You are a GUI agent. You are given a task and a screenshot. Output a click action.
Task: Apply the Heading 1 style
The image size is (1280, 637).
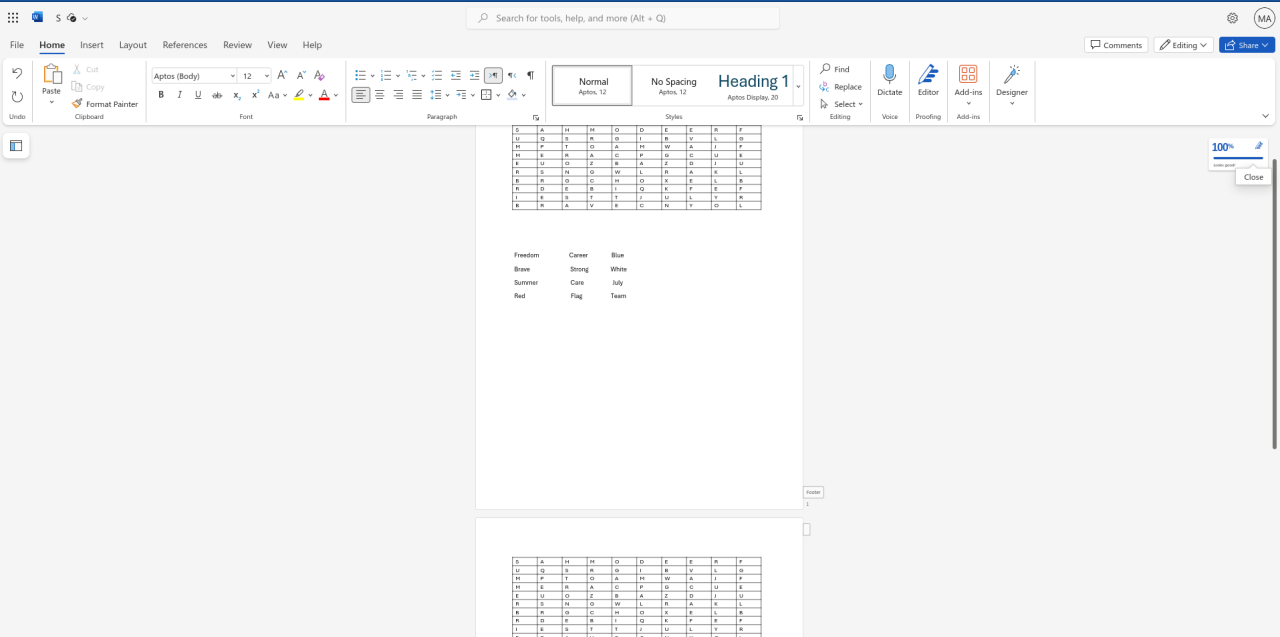[x=753, y=86]
